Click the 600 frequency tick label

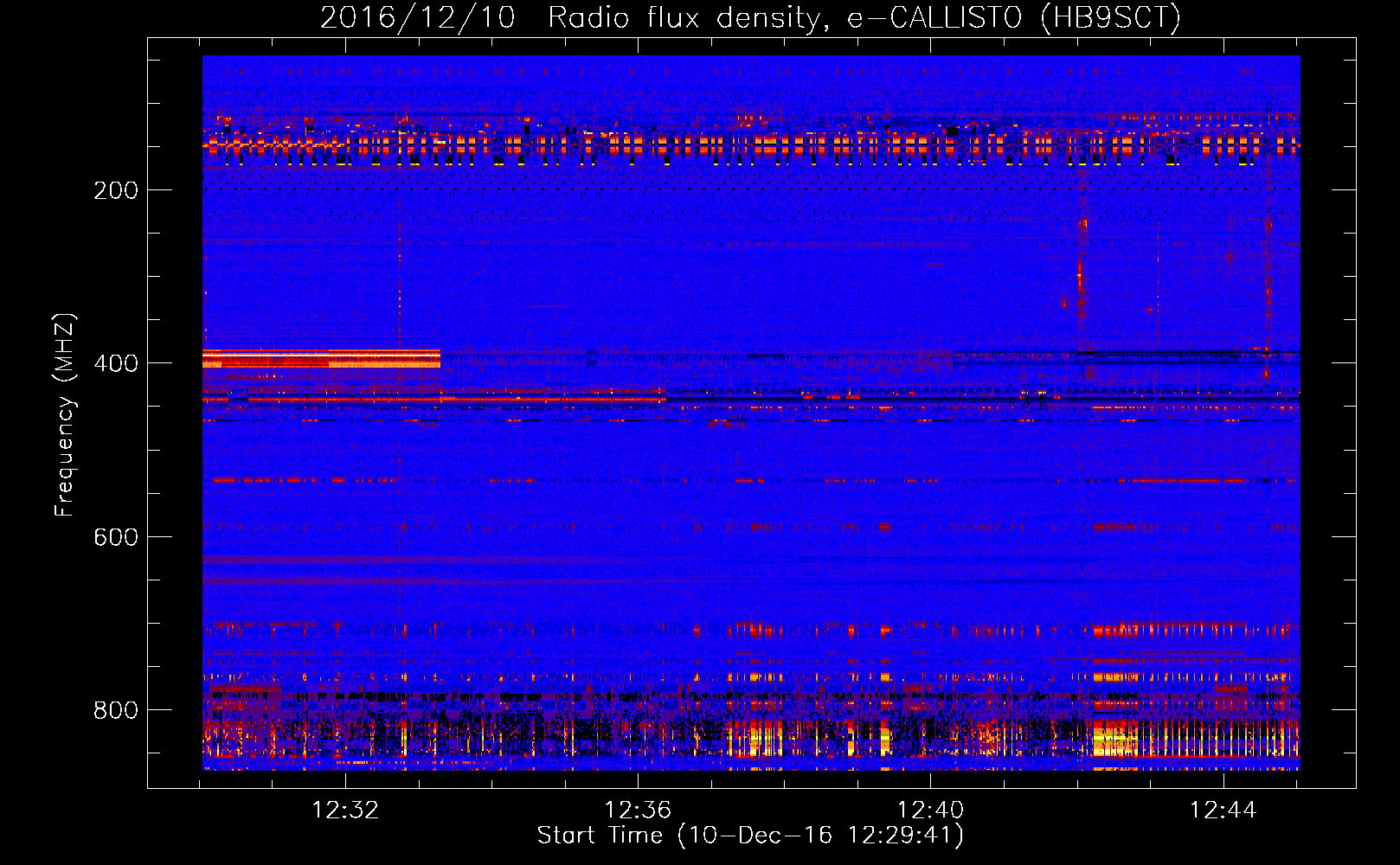pyautogui.click(x=116, y=537)
